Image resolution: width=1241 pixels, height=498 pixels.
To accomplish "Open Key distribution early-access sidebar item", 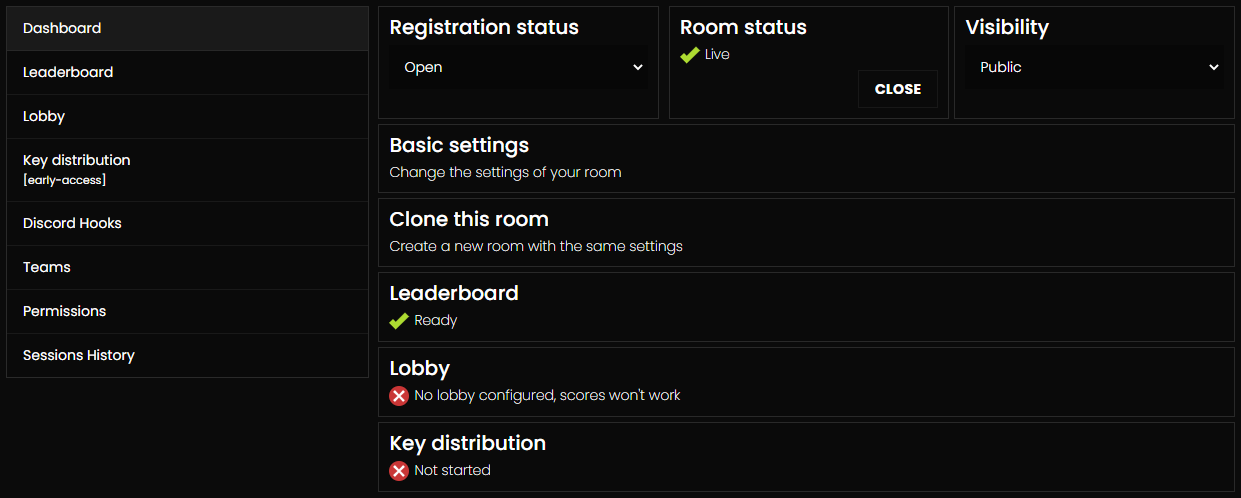I will click(187, 169).
